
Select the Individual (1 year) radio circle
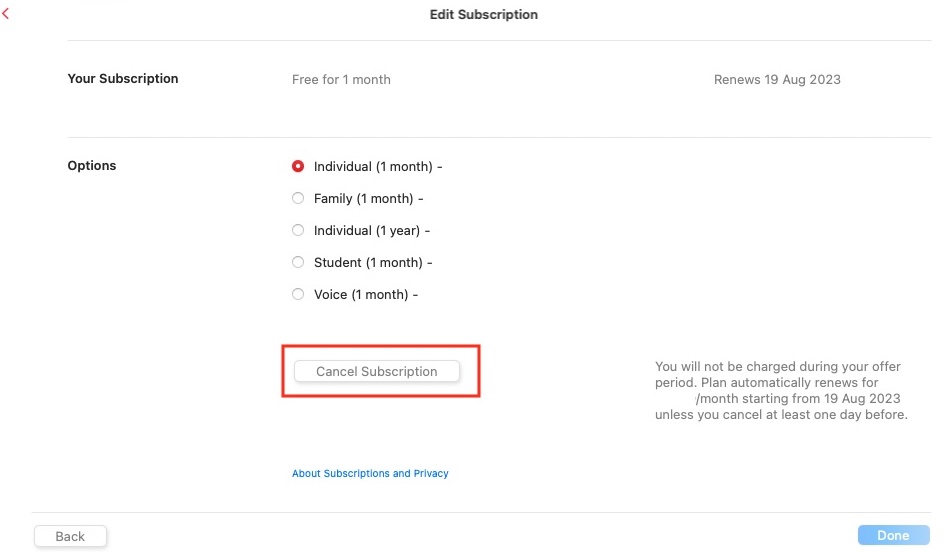298,230
